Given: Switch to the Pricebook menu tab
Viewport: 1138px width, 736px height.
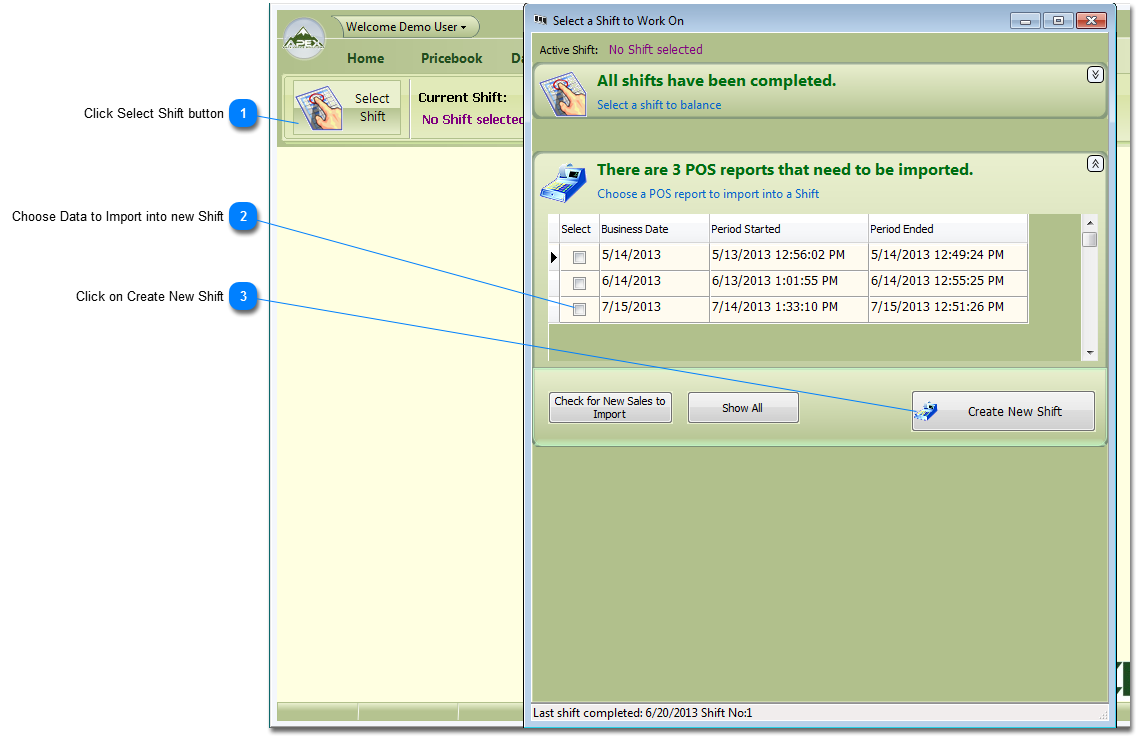Looking at the screenshot, I should [x=451, y=58].
